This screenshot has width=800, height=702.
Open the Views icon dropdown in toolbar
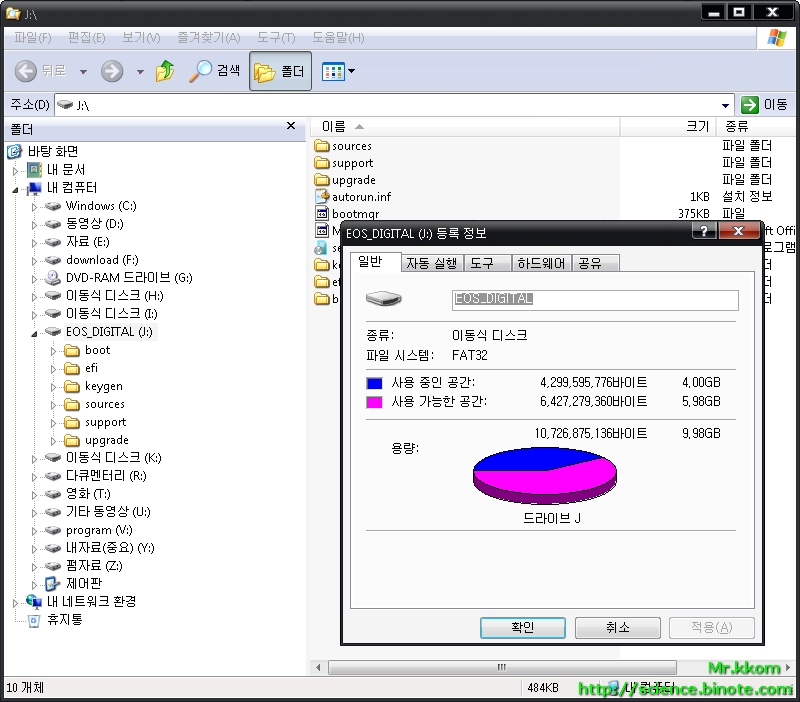coord(338,72)
